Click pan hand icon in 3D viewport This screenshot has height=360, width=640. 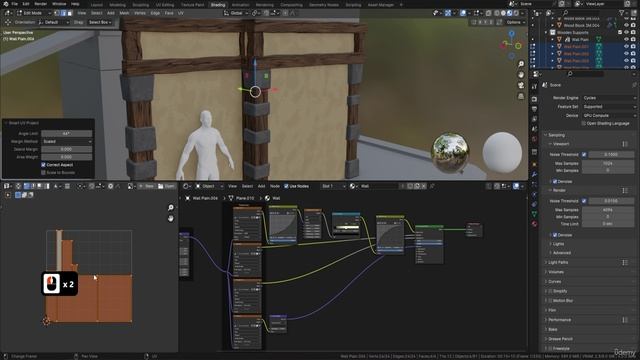[x=521, y=75]
